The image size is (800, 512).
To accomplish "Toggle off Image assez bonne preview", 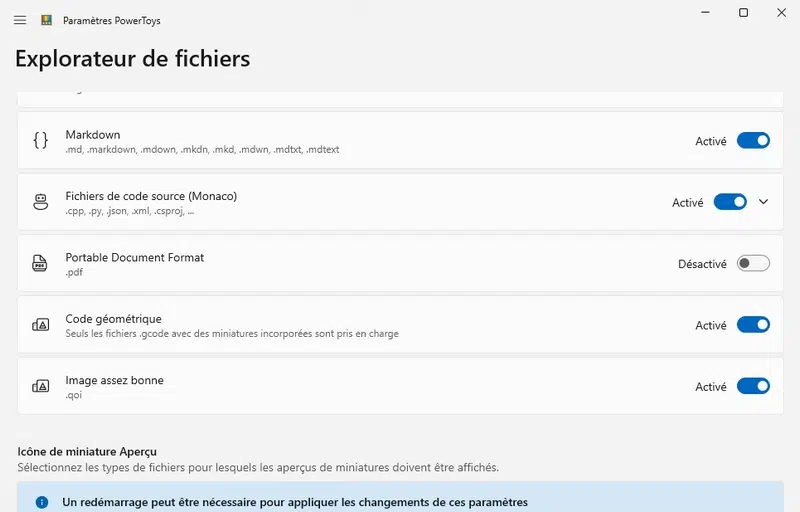I will click(x=753, y=386).
